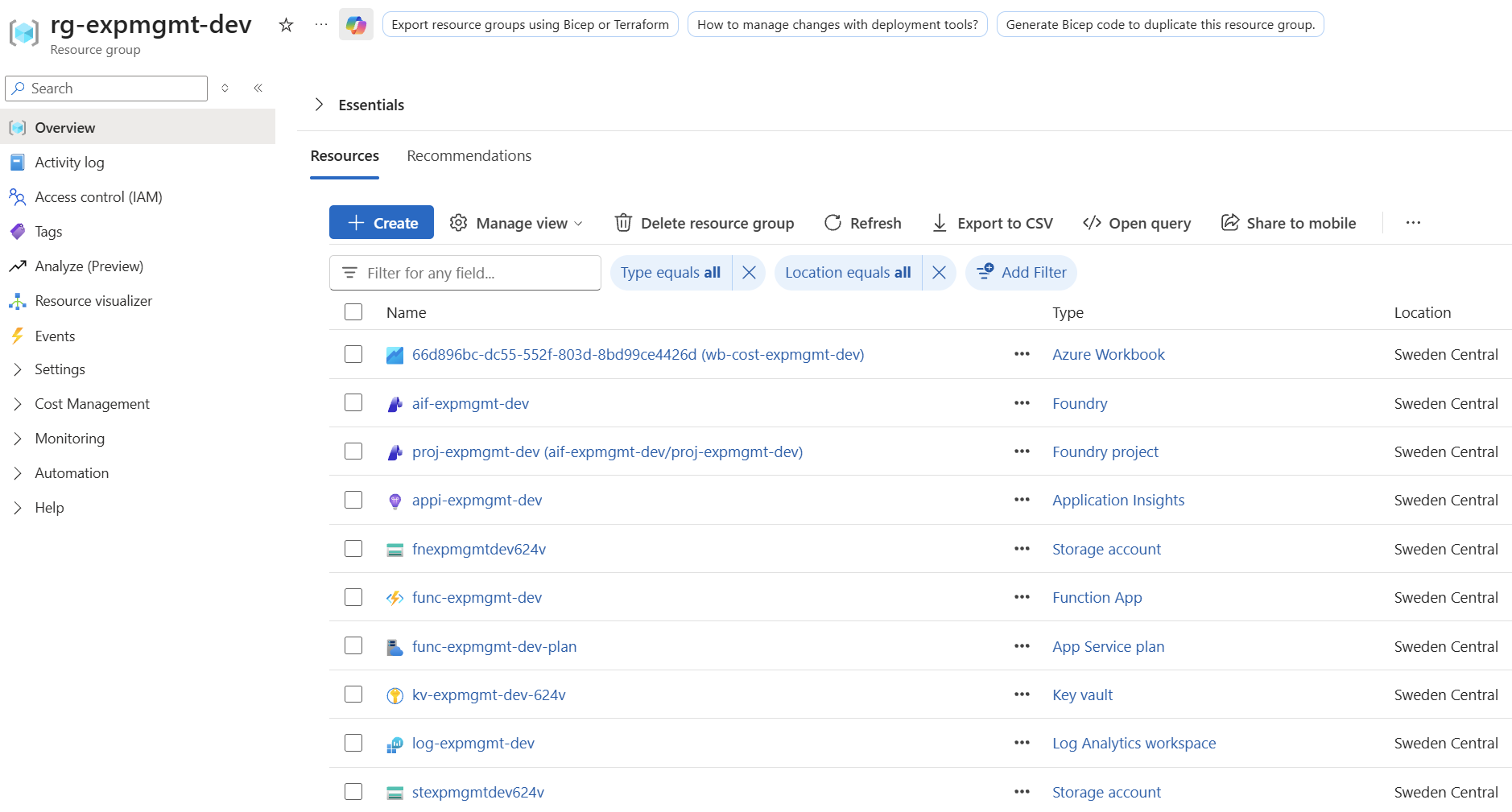Click Open query in the toolbar

[x=1137, y=223]
